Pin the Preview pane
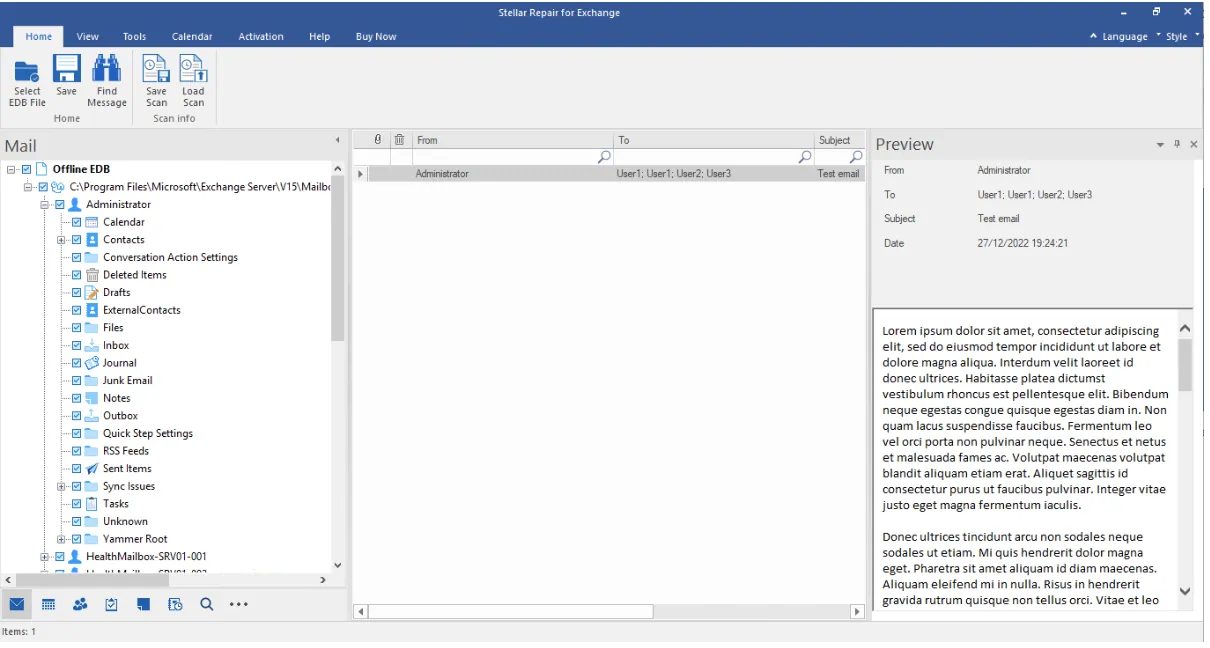Viewport: 1210px width, 648px height. tap(1177, 145)
